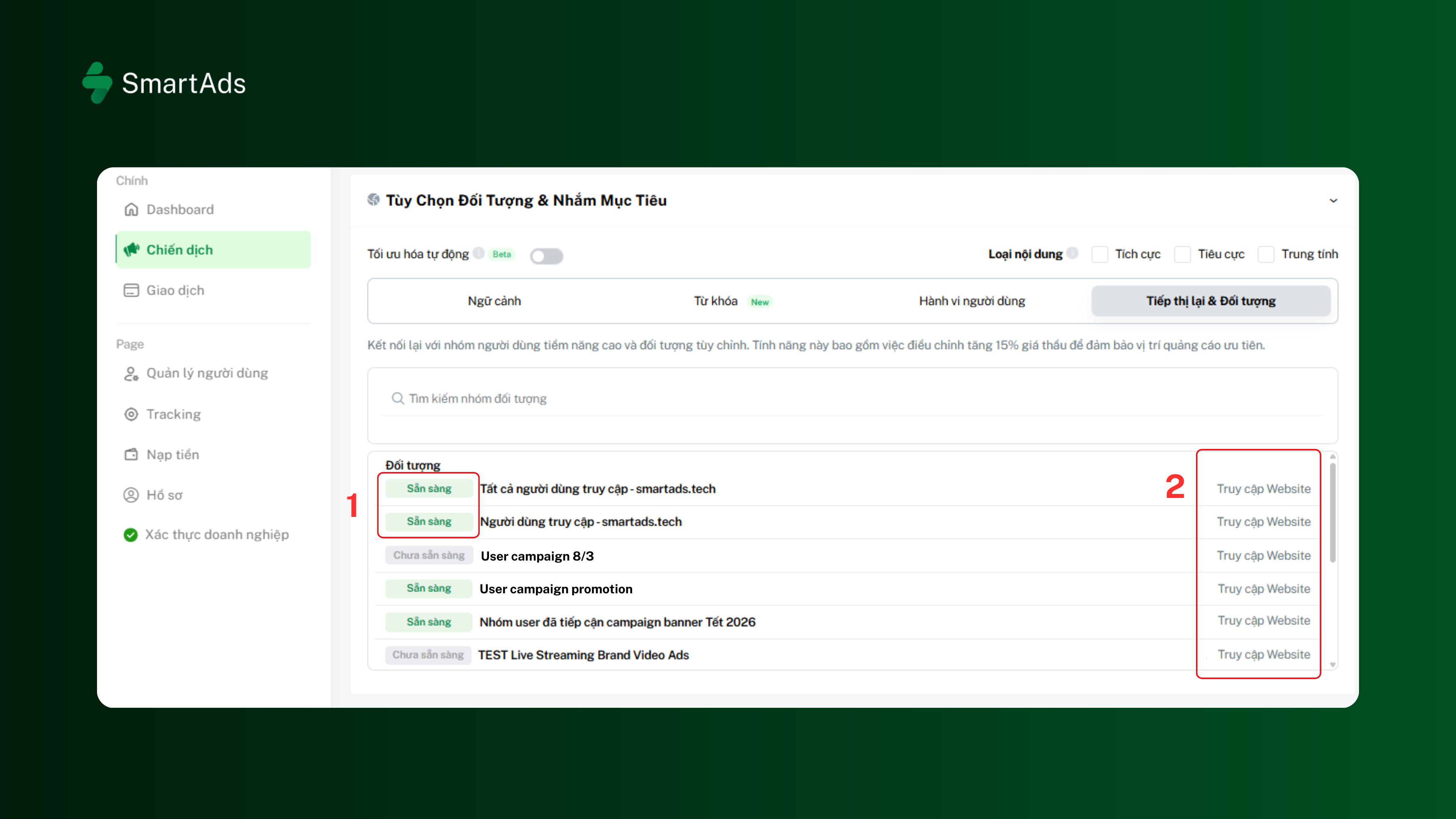
Task: Switch to the Ngữ cảnh tab
Action: click(495, 301)
